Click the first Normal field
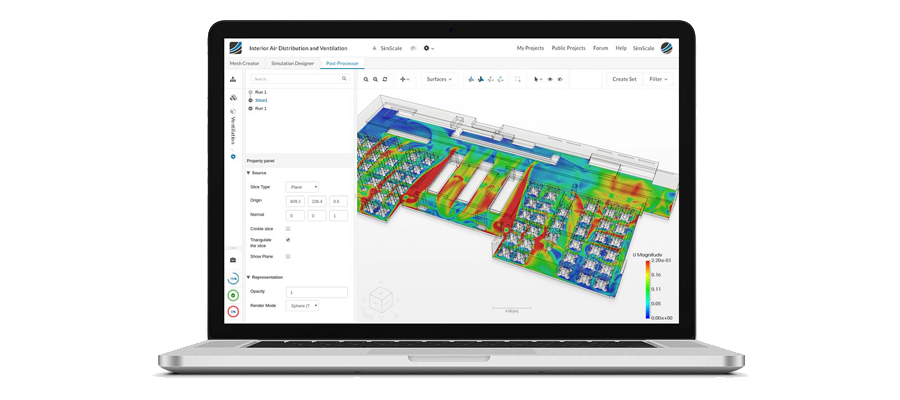 [x=295, y=216]
